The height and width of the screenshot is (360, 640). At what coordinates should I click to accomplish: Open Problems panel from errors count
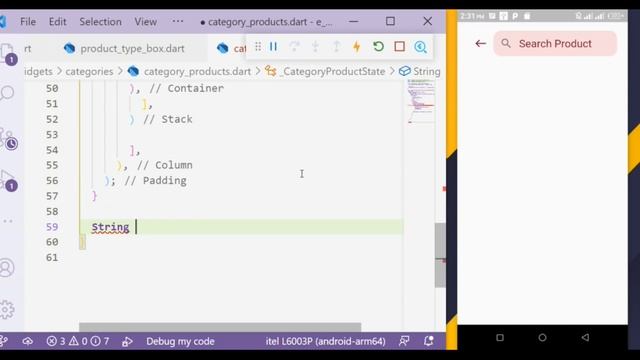tap(78, 341)
